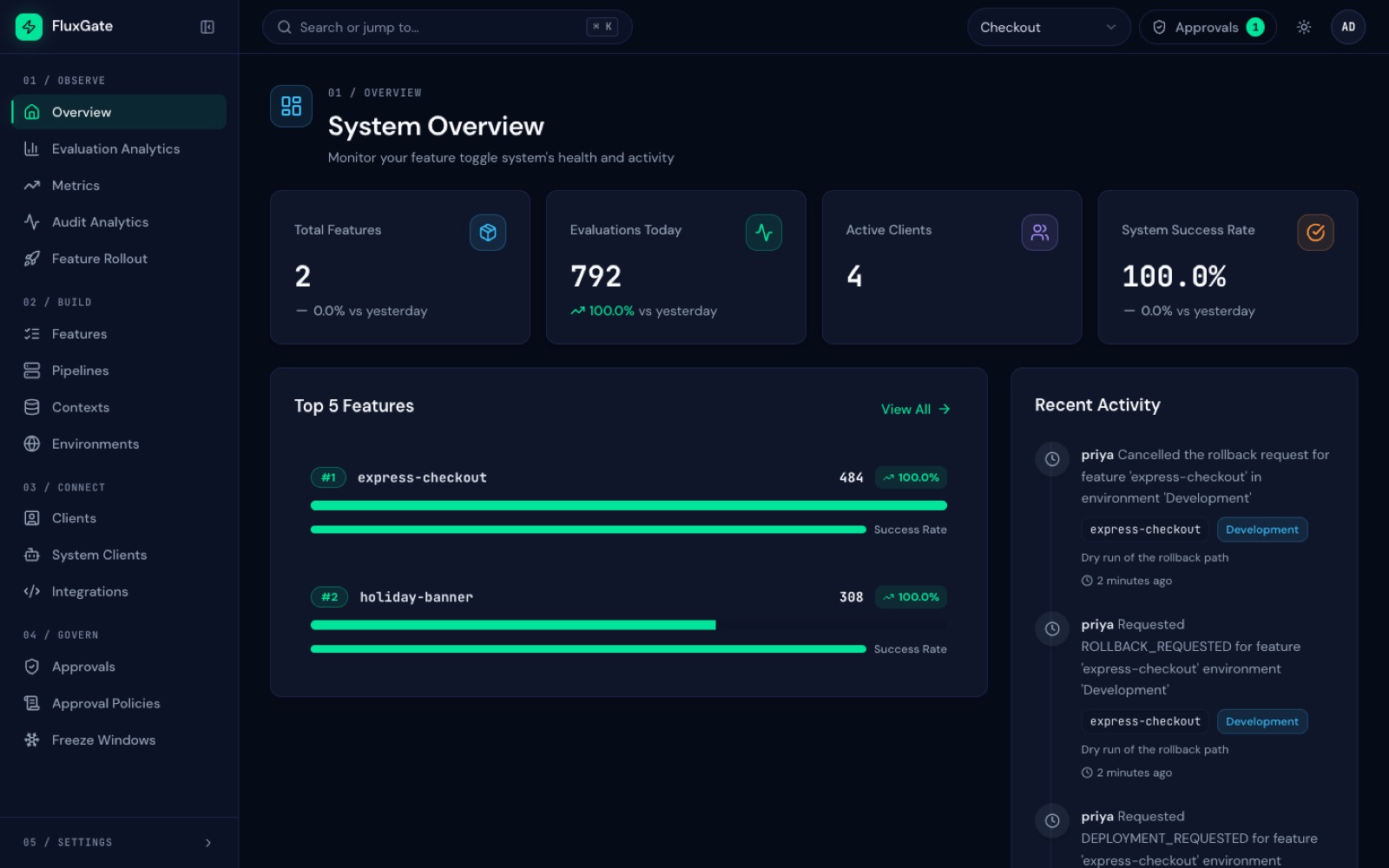Open the Checkout project dropdown
This screenshot has height=868, width=1389.
click(1049, 27)
